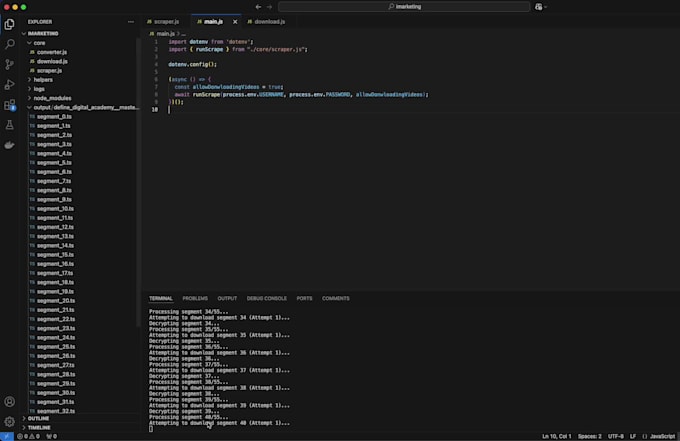Open the PROBLEMS panel tab
680x441 pixels.
[x=195, y=298]
